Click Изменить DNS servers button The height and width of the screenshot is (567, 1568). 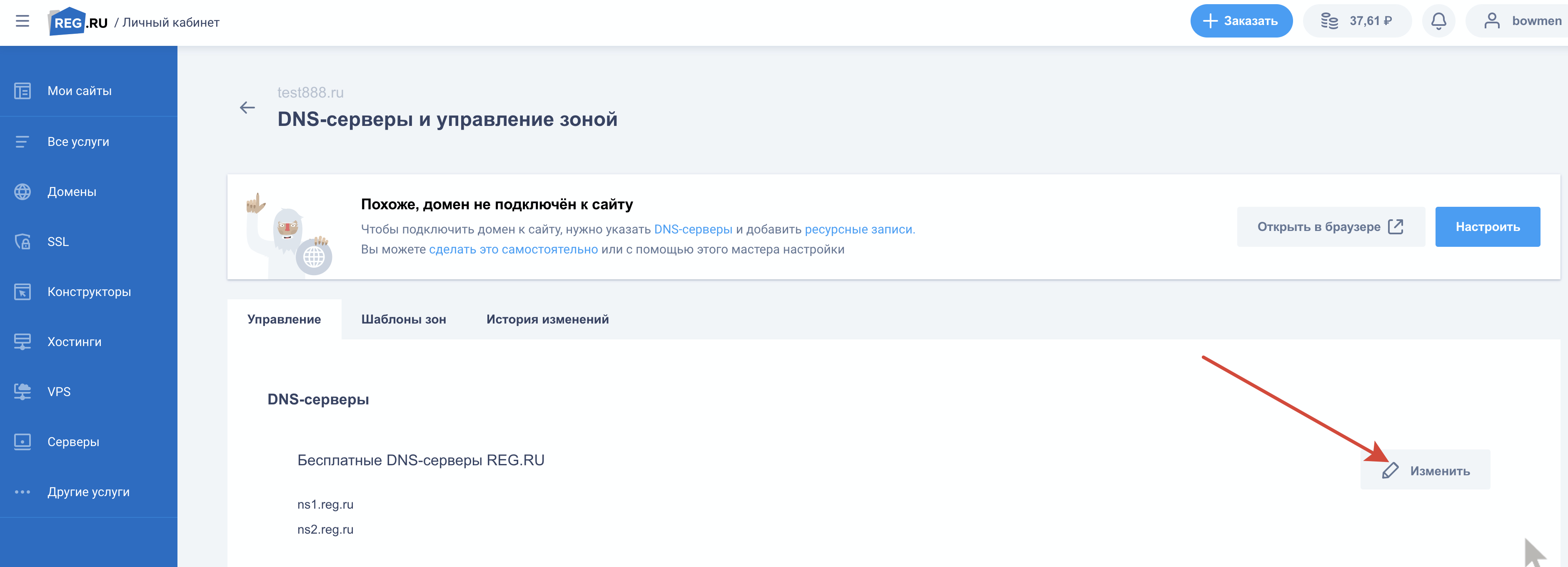click(x=1425, y=470)
